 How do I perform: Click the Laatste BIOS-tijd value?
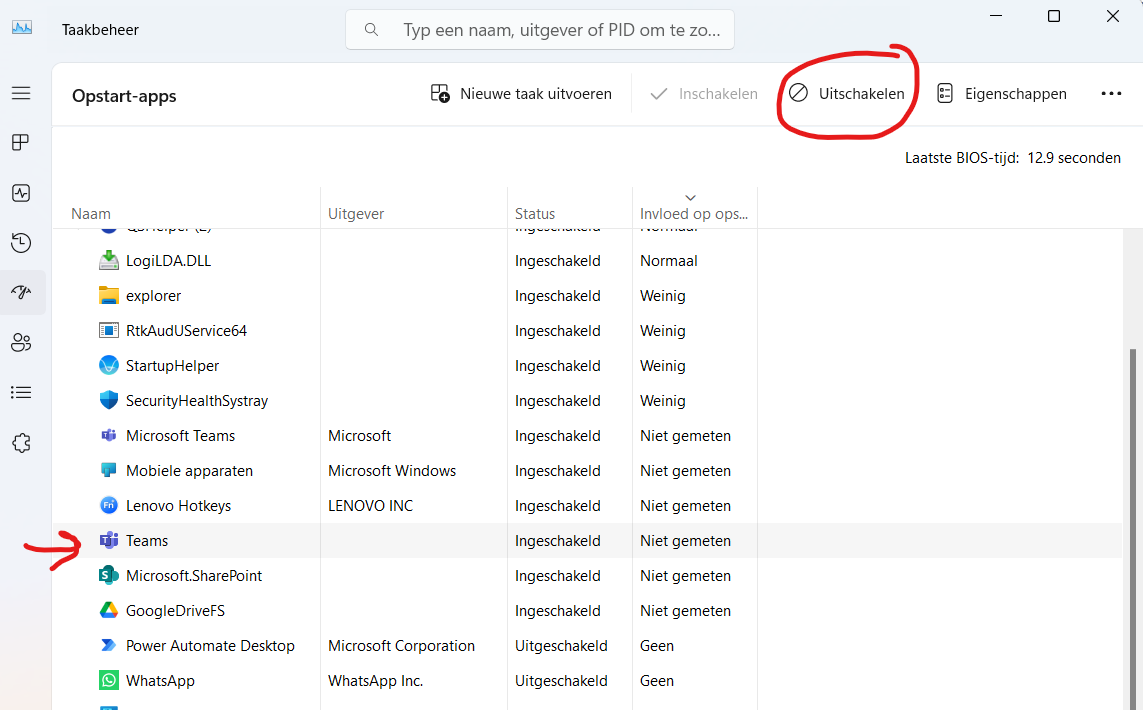[x=1074, y=157]
